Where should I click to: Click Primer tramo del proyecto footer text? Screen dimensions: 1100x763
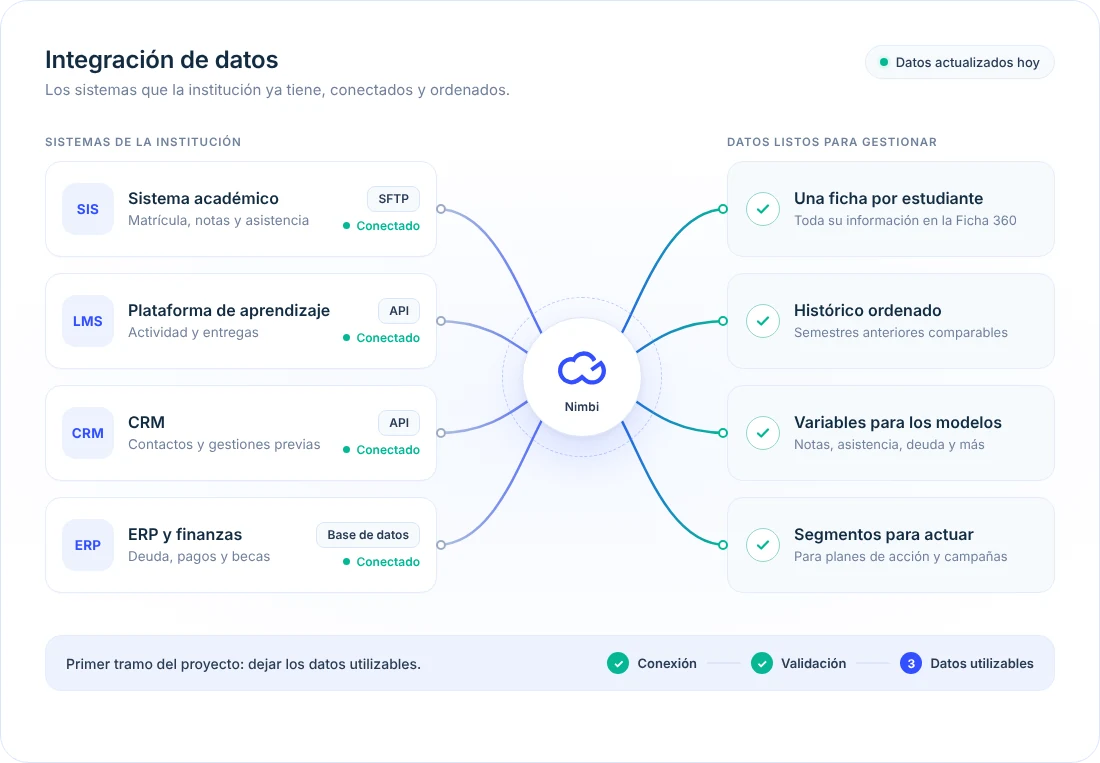pyautogui.click(x=243, y=664)
